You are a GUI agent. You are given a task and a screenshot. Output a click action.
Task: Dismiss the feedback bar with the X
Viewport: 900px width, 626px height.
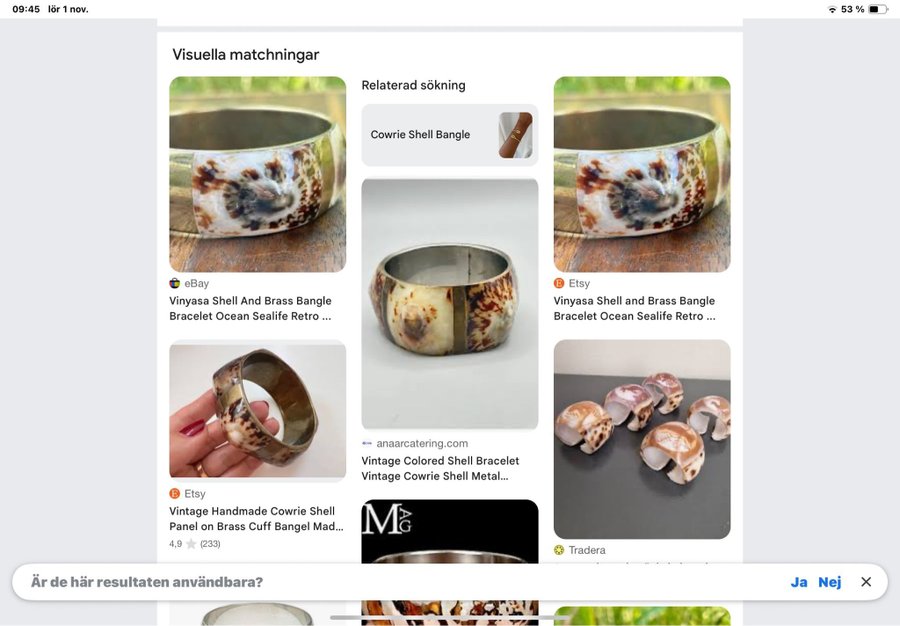coord(866,582)
